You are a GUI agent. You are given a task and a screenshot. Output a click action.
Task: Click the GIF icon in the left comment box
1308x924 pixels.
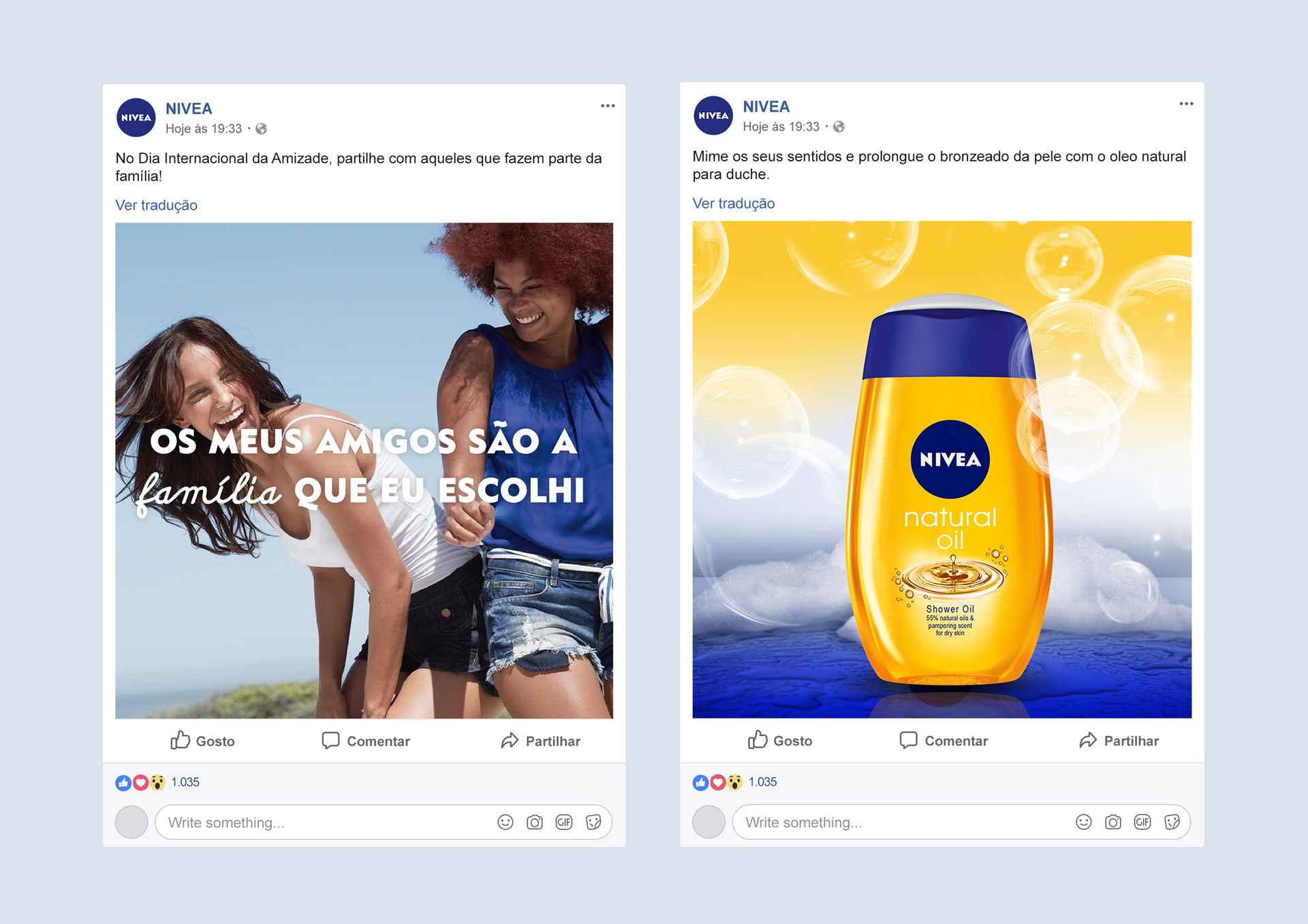[x=564, y=822]
